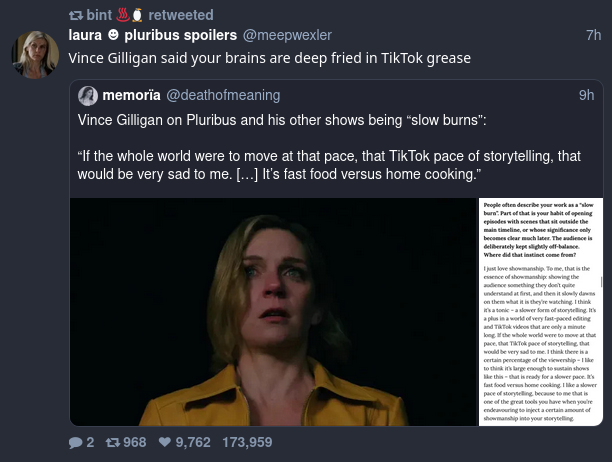Screen dimensions: 612x462
Task: Click the retweet icon beside bint
Action: click(x=75, y=15)
